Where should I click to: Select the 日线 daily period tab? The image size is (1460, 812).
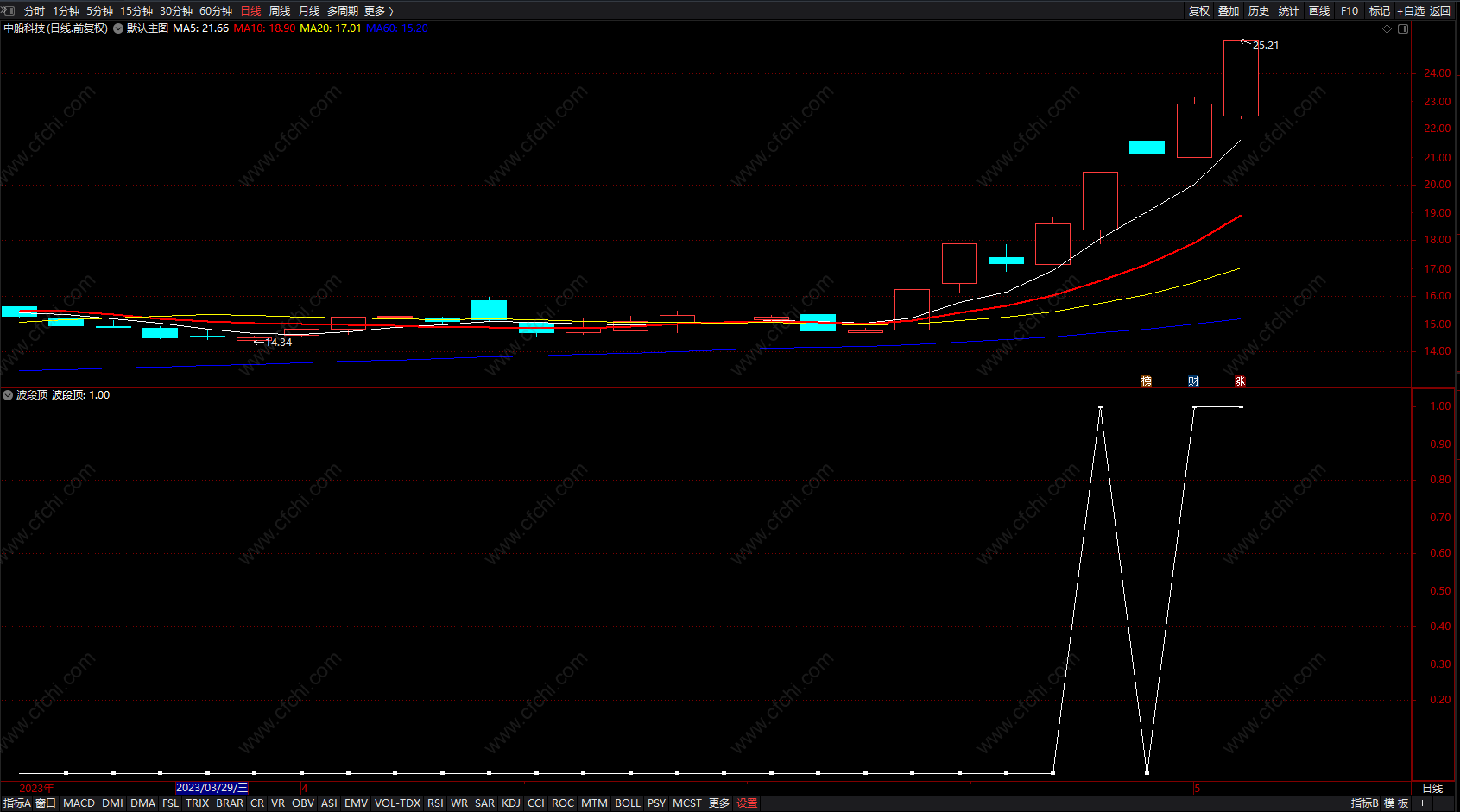click(250, 11)
